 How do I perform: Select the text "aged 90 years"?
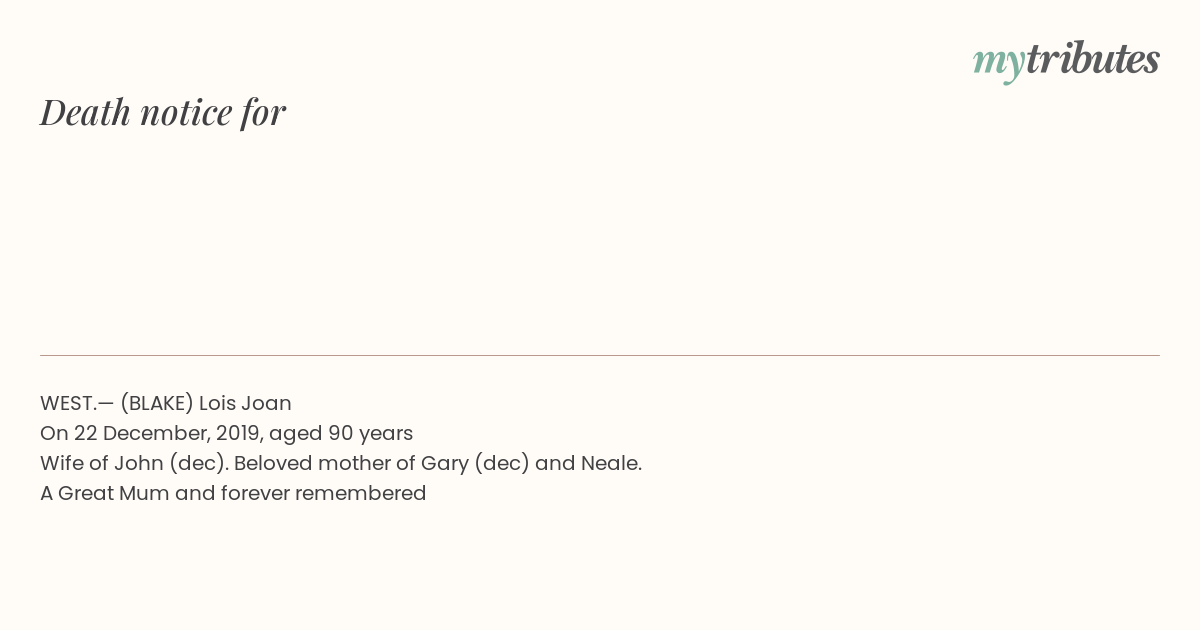[341, 434]
